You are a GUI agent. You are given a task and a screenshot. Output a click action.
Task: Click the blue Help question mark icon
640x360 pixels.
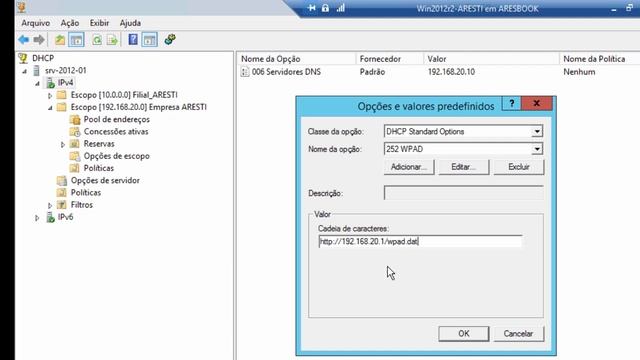[x=133, y=40]
